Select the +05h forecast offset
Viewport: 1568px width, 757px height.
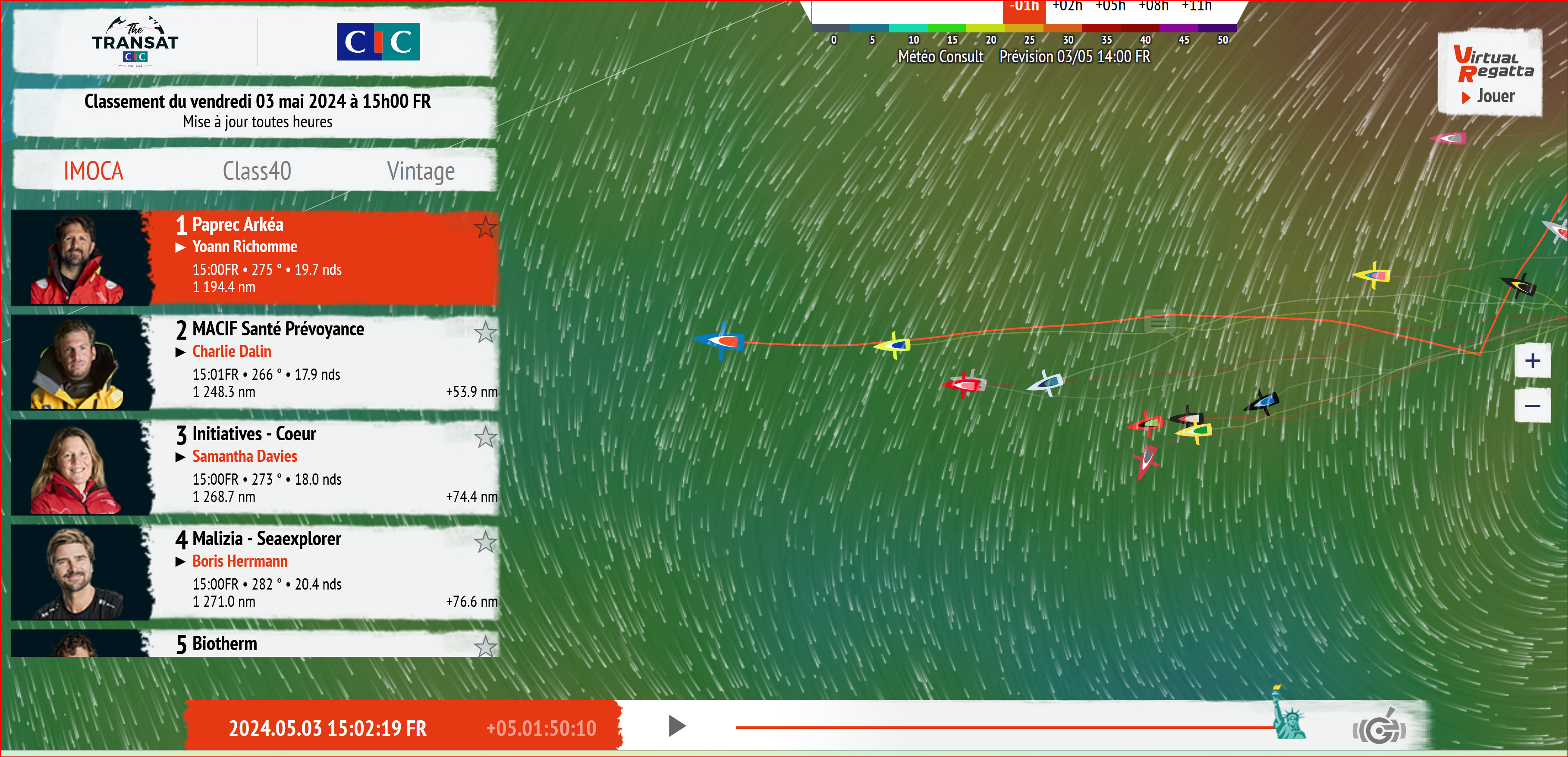click(x=1110, y=6)
